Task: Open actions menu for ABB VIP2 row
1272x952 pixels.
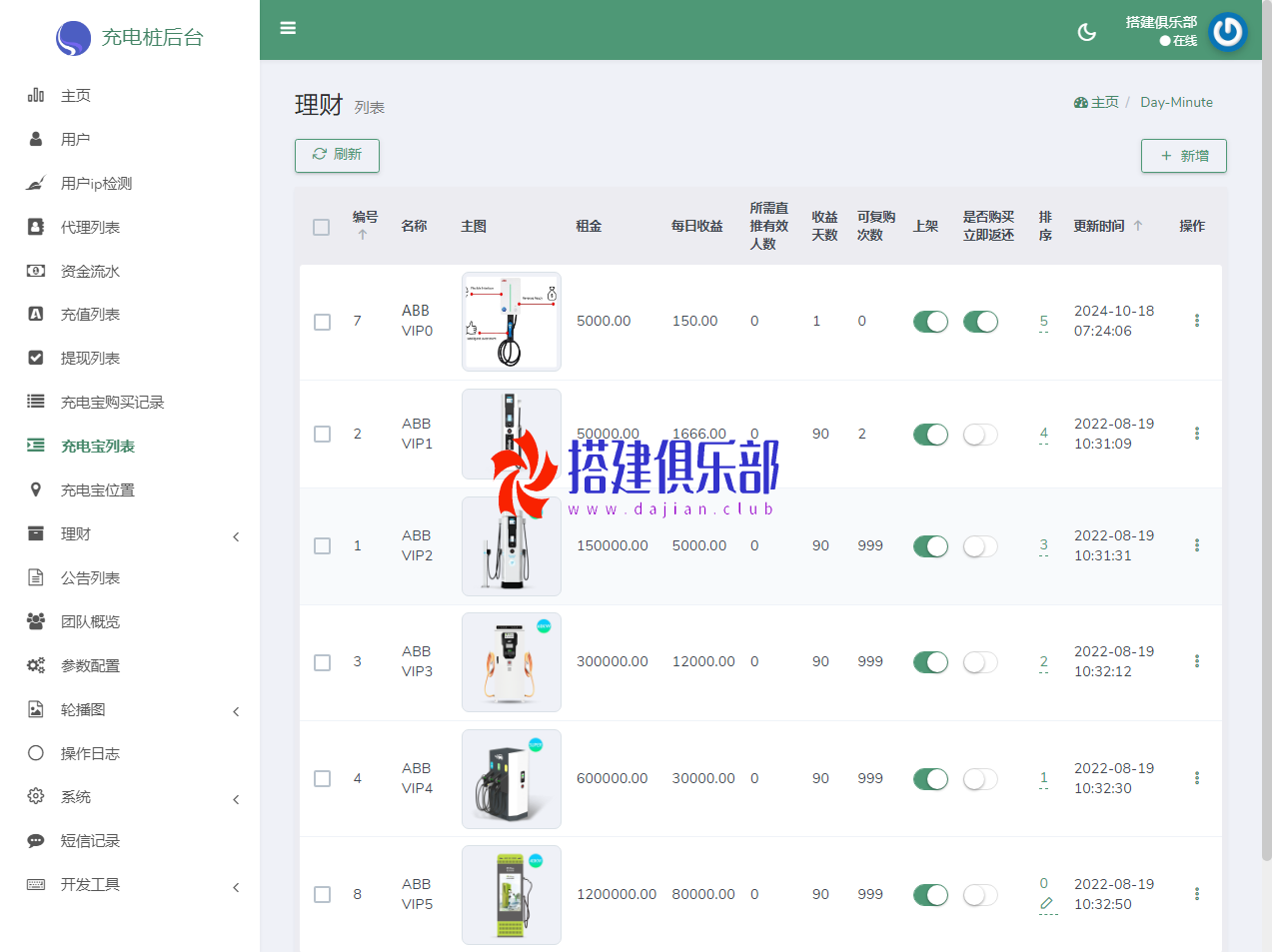Action: click(x=1197, y=545)
